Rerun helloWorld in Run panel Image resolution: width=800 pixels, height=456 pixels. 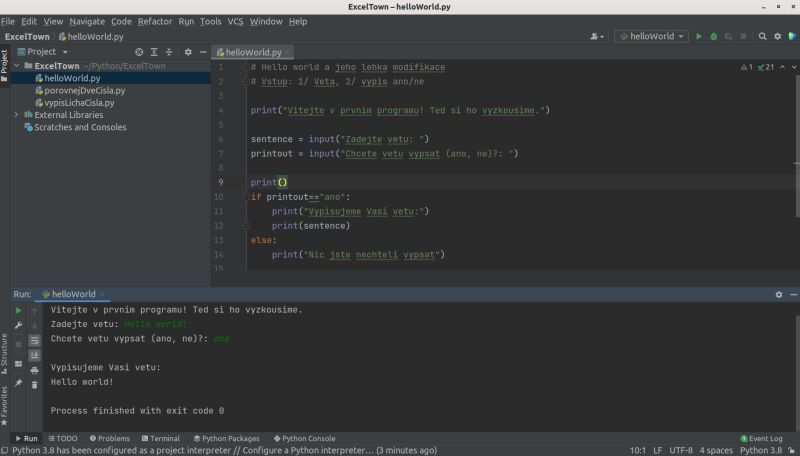18,310
